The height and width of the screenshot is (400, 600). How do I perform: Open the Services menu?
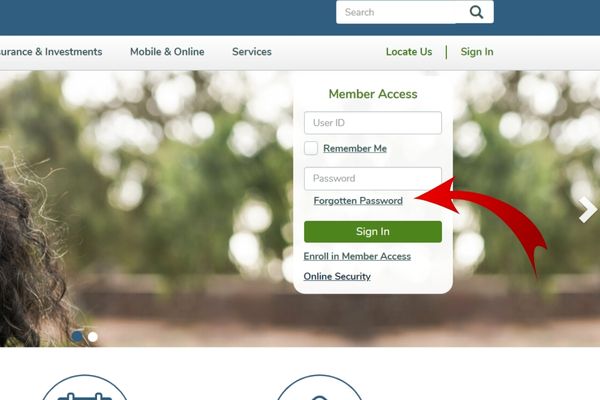click(x=252, y=52)
